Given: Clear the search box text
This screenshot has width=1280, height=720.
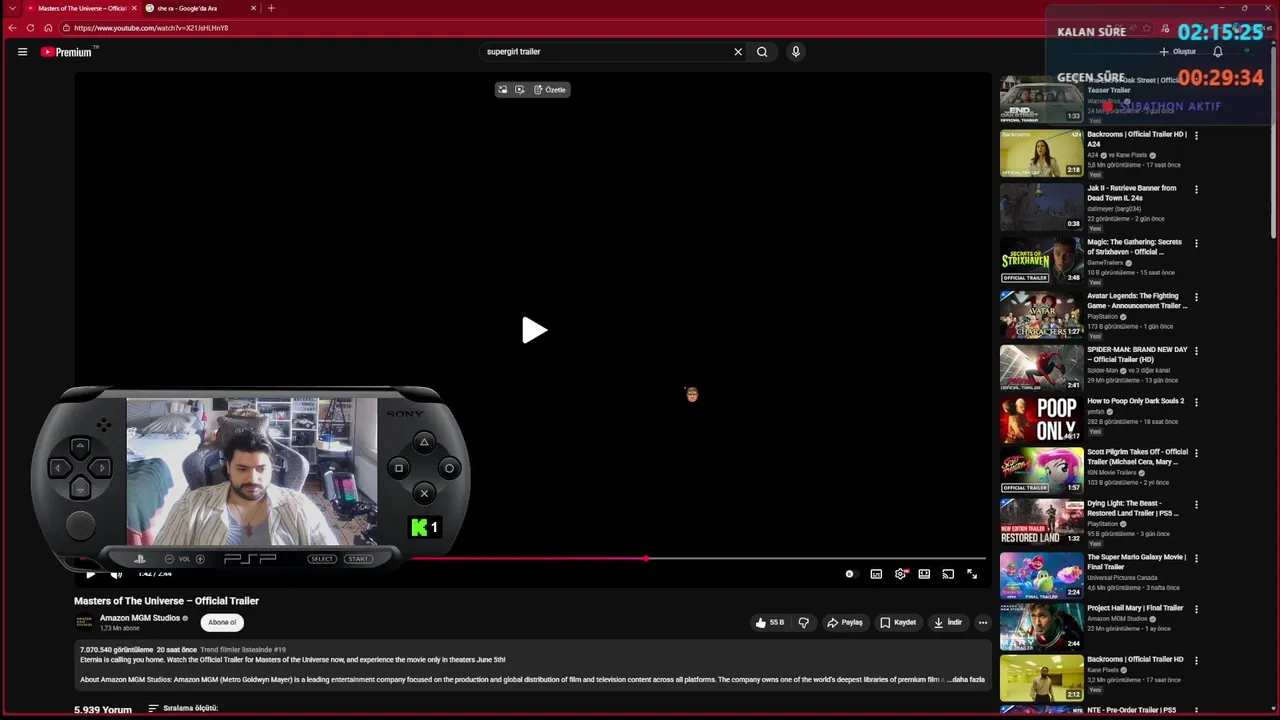Looking at the screenshot, I should 738,52.
